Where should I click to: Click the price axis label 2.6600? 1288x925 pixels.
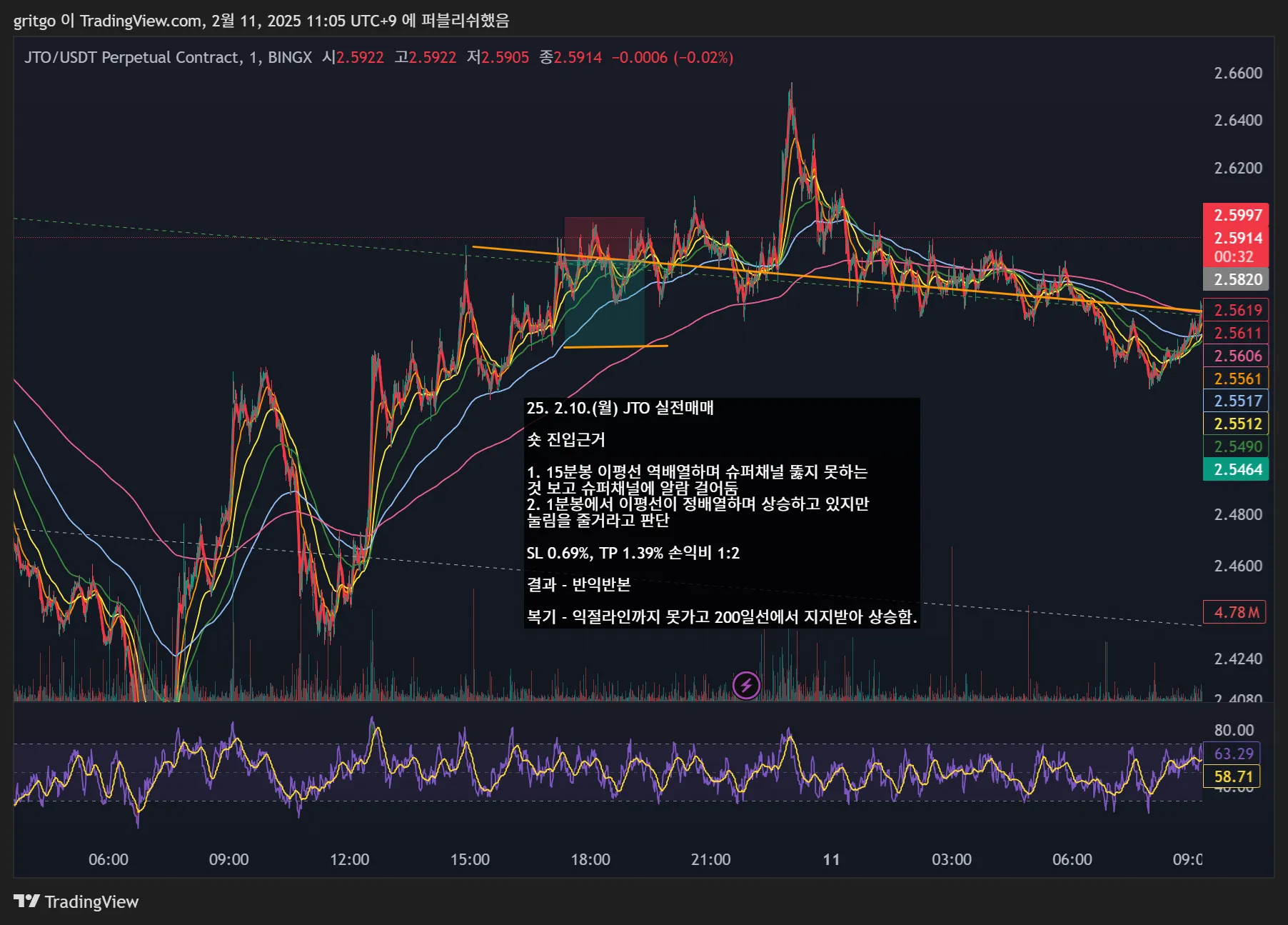(1238, 73)
